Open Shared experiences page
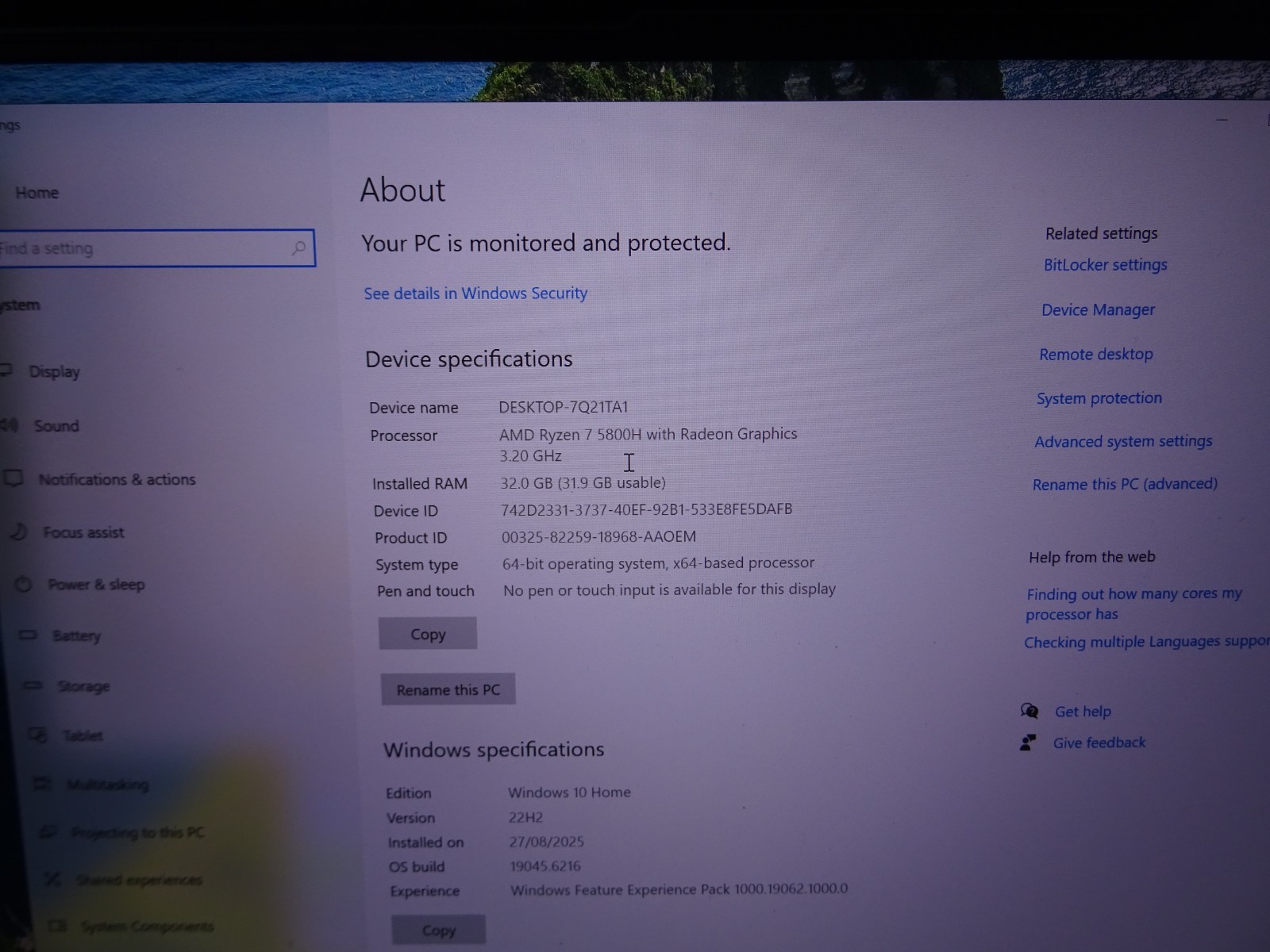The image size is (1270, 952). 139,880
